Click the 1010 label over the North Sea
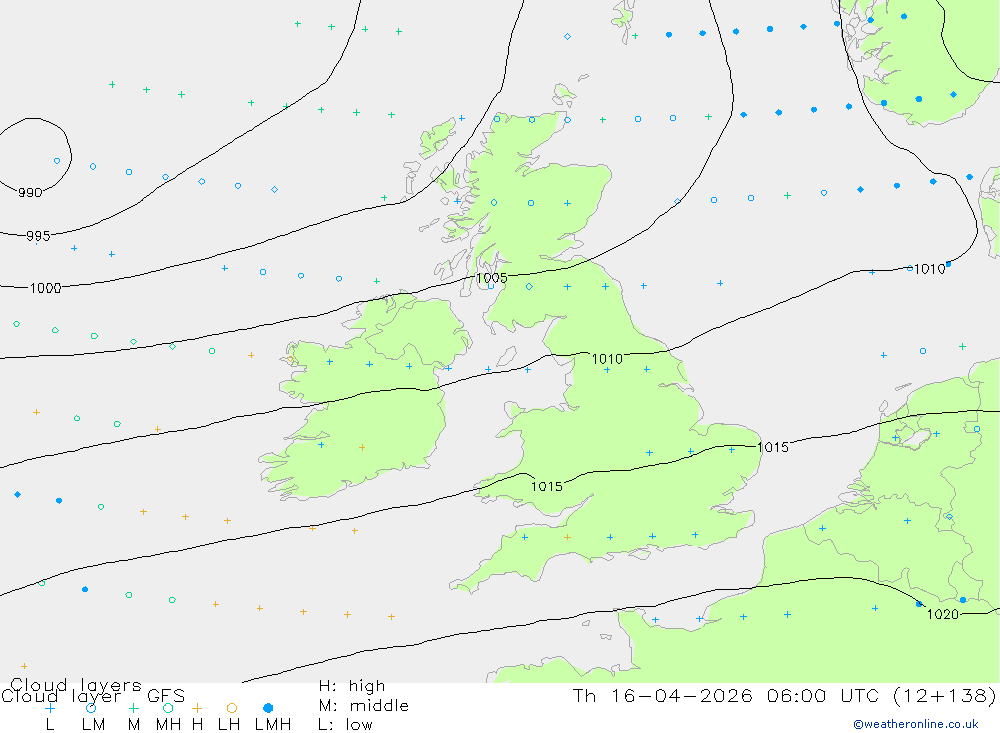This screenshot has width=1000, height=733. 930,269
